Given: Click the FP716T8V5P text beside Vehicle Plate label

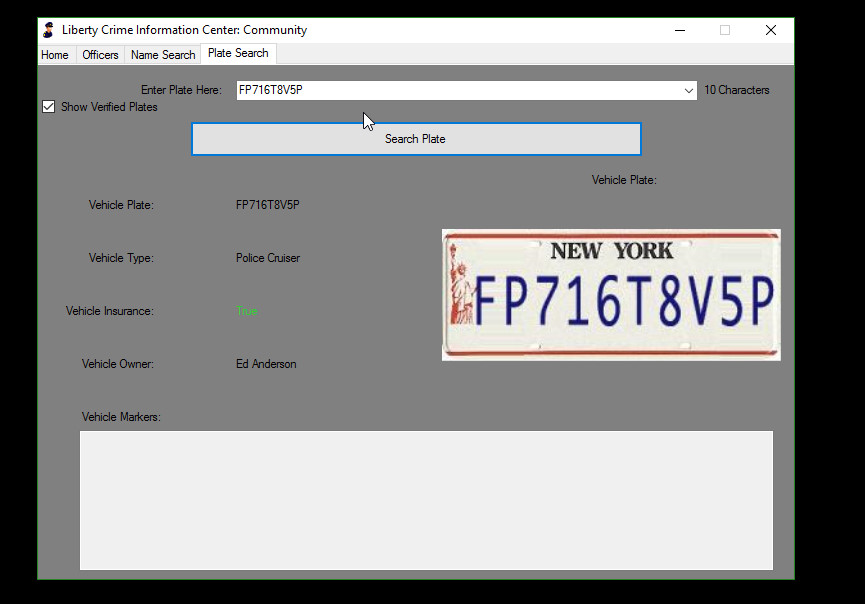Looking at the screenshot, I should pyautogui.click(x=268, y=205).
